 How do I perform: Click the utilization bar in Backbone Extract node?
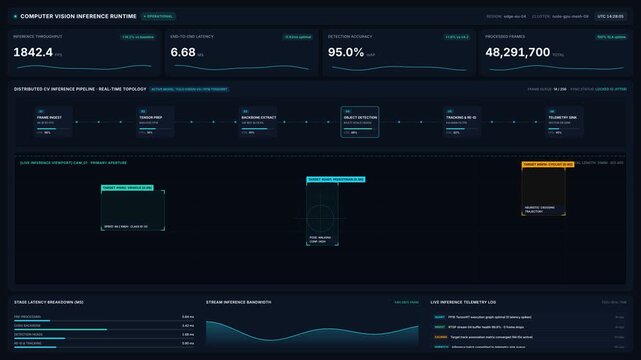tap(258, 129)
